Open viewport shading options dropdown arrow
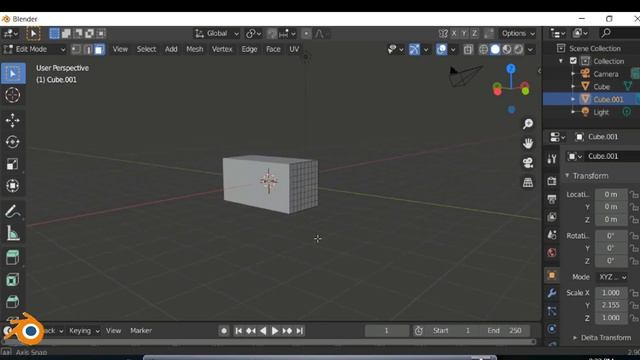 tap(530, 49)
